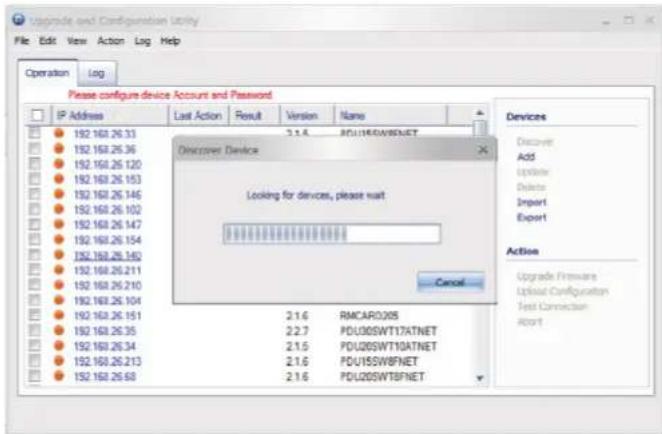Open the Log menu in the menu bar
This screenshot has width=662, height=434.
point(142,41)
